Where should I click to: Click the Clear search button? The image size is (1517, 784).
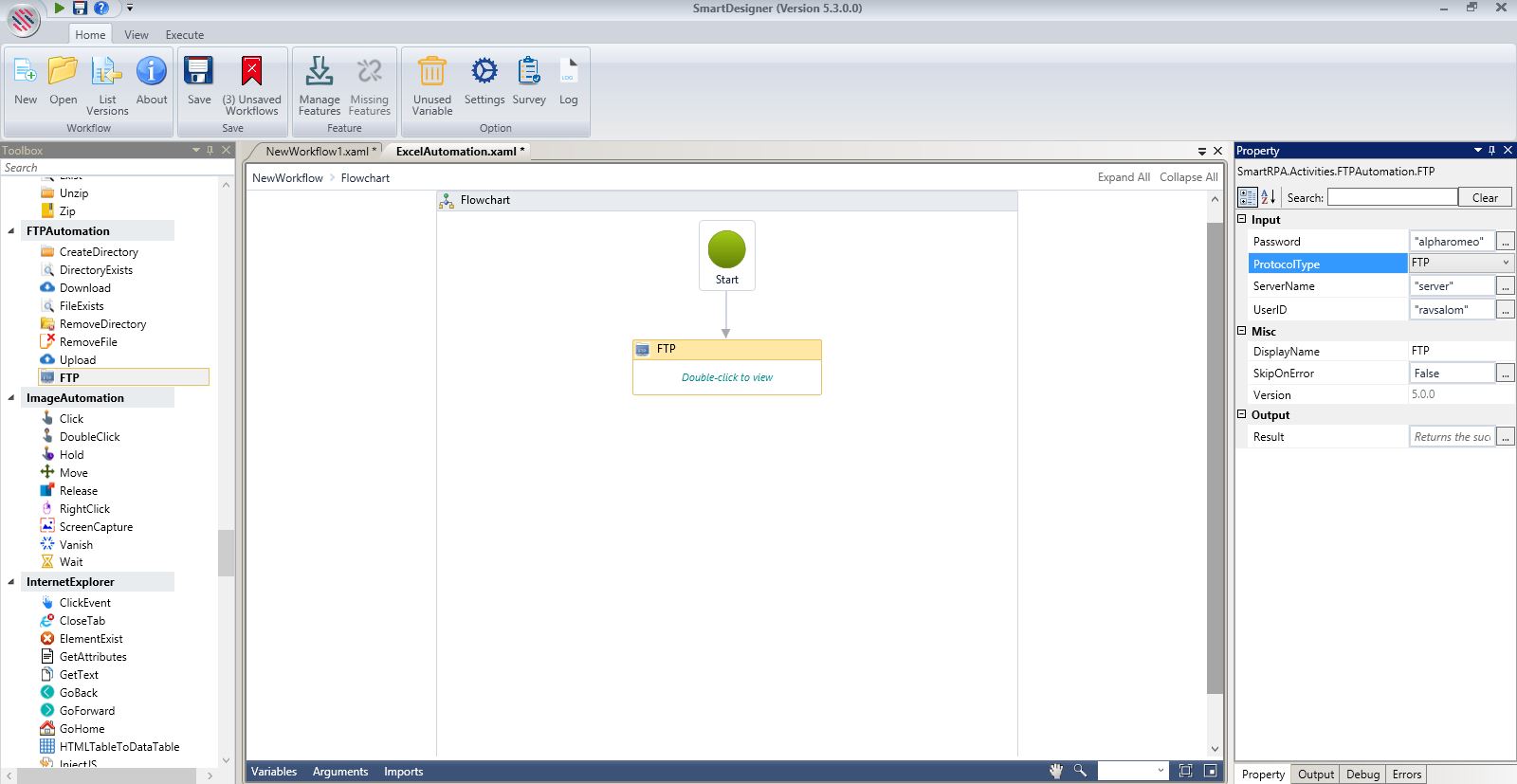point(1485,197)
